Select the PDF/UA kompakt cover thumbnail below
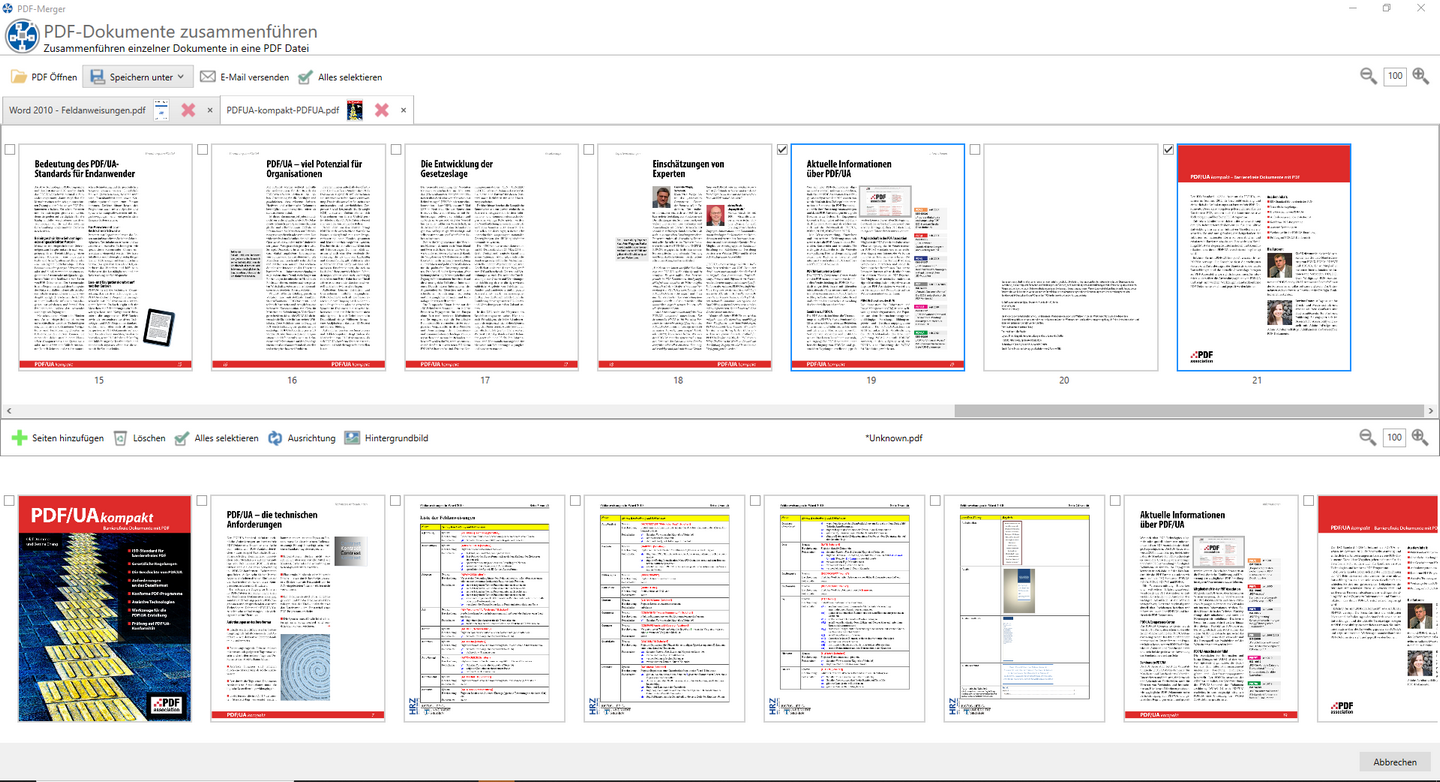The height and width of the screenshot is (782, 1440). 105,608
